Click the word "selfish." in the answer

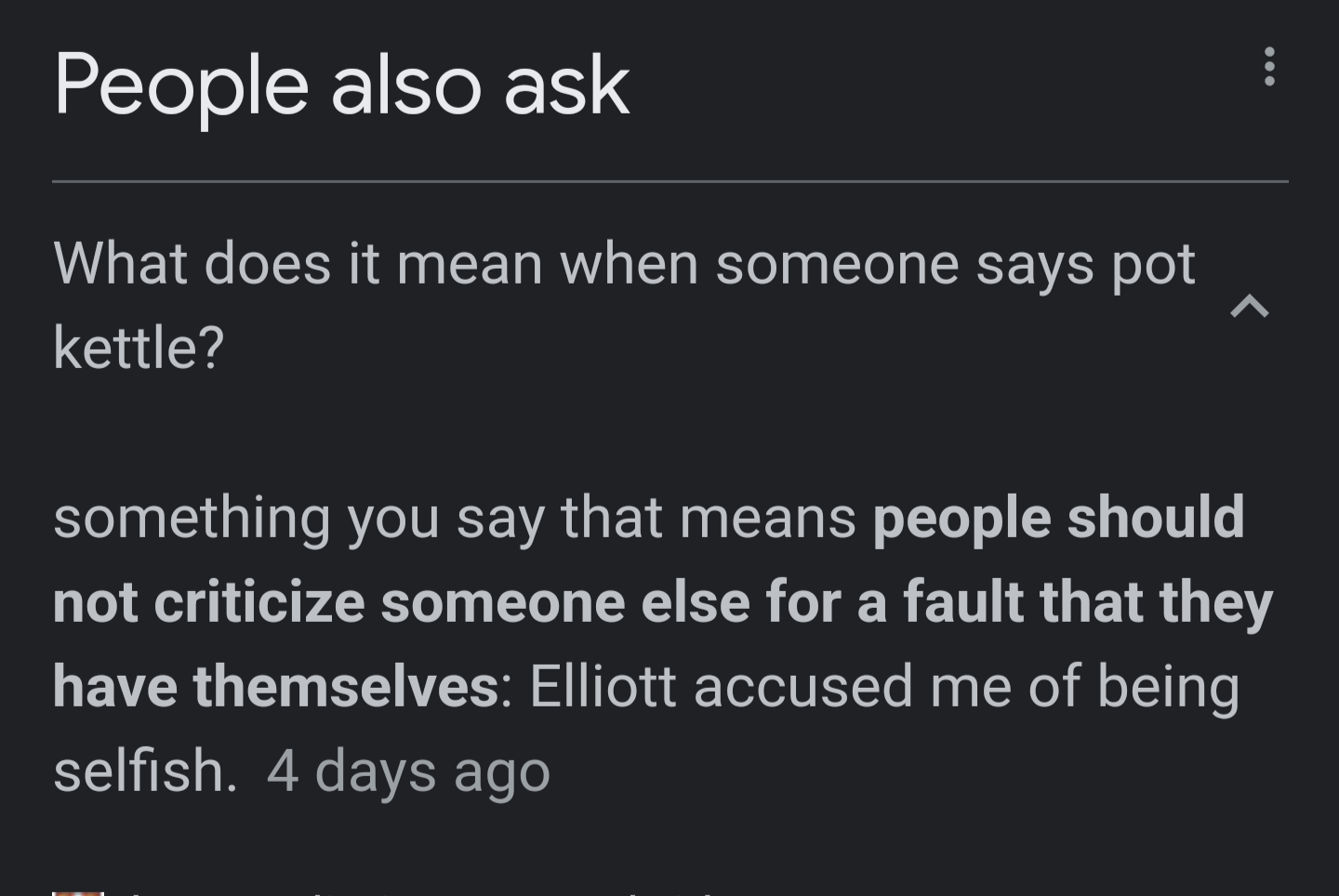click(x=145, y=771)
